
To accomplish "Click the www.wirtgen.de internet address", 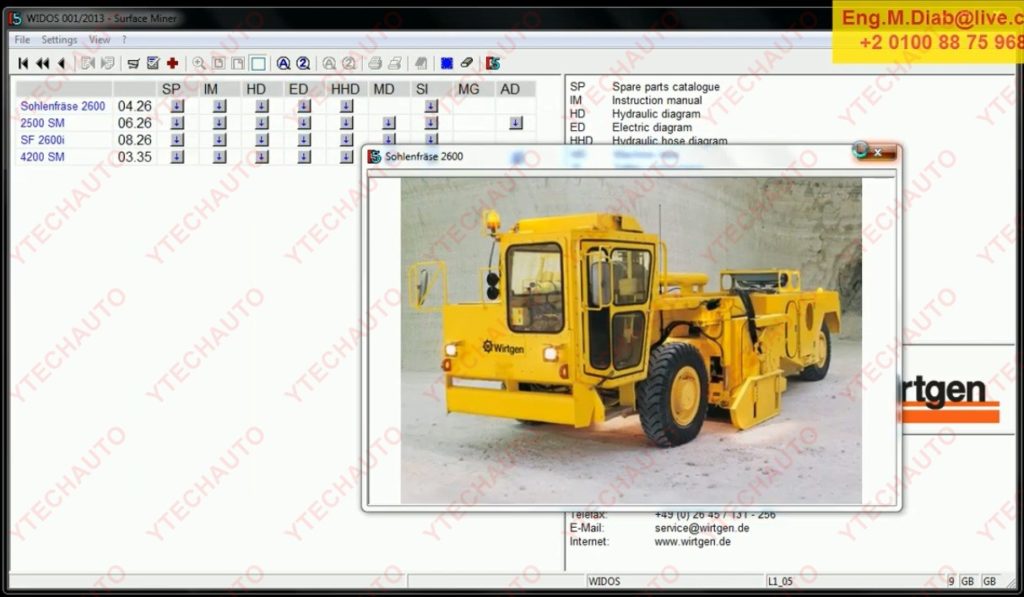I will tap(692, 541).
